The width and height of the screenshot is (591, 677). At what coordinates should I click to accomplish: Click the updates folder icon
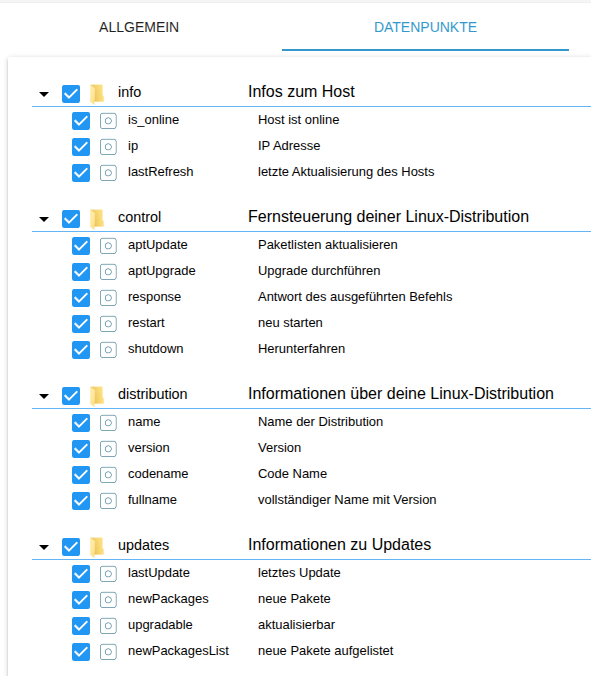97,547
